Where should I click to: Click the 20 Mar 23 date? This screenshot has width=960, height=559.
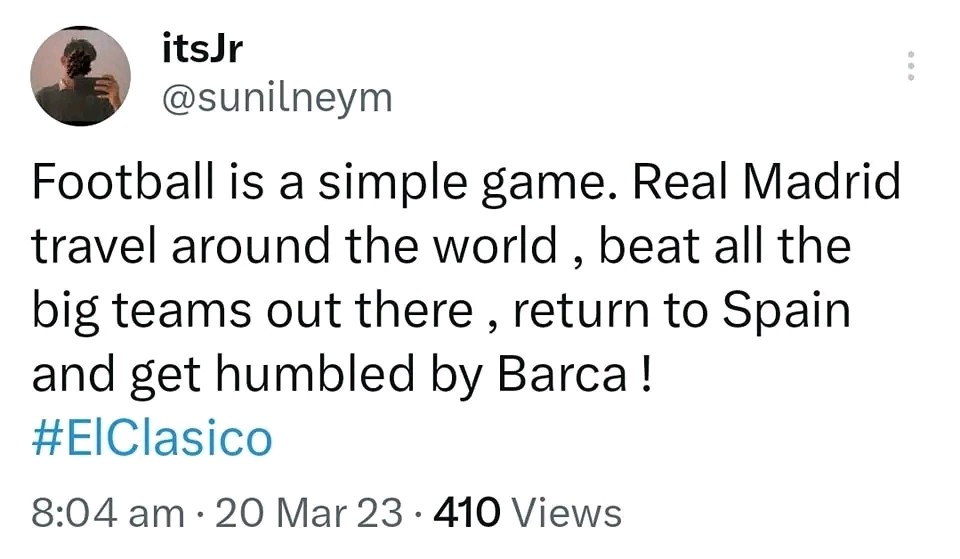coord(309,513)
